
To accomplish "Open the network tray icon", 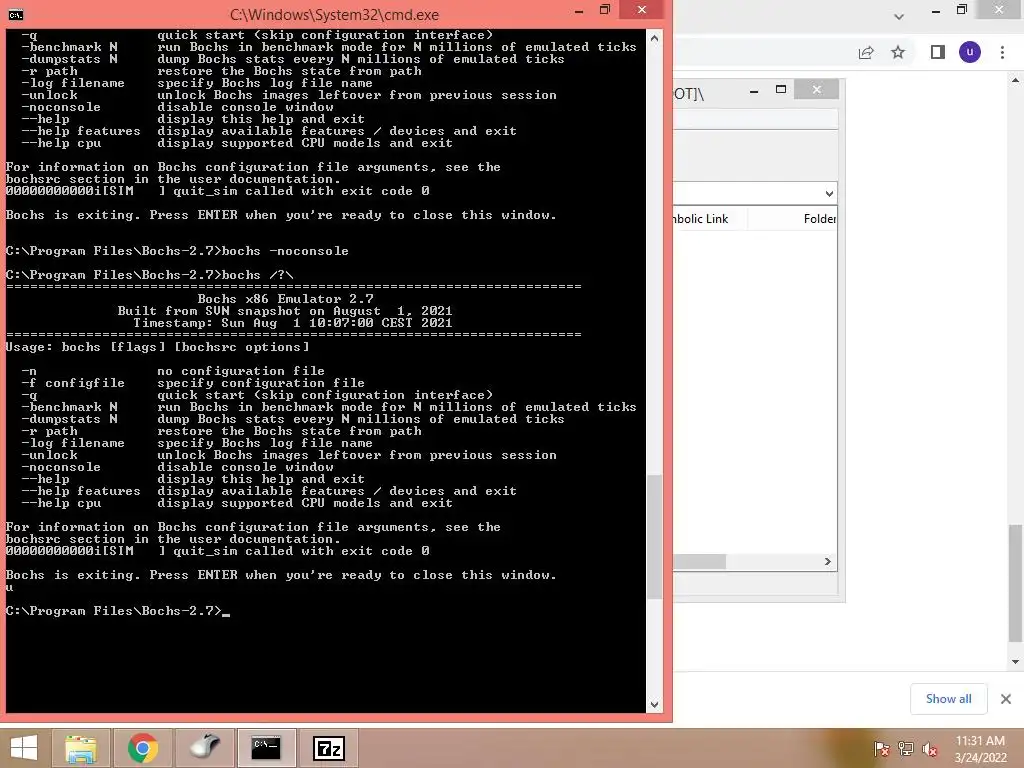I will click(x=906, y=748).
